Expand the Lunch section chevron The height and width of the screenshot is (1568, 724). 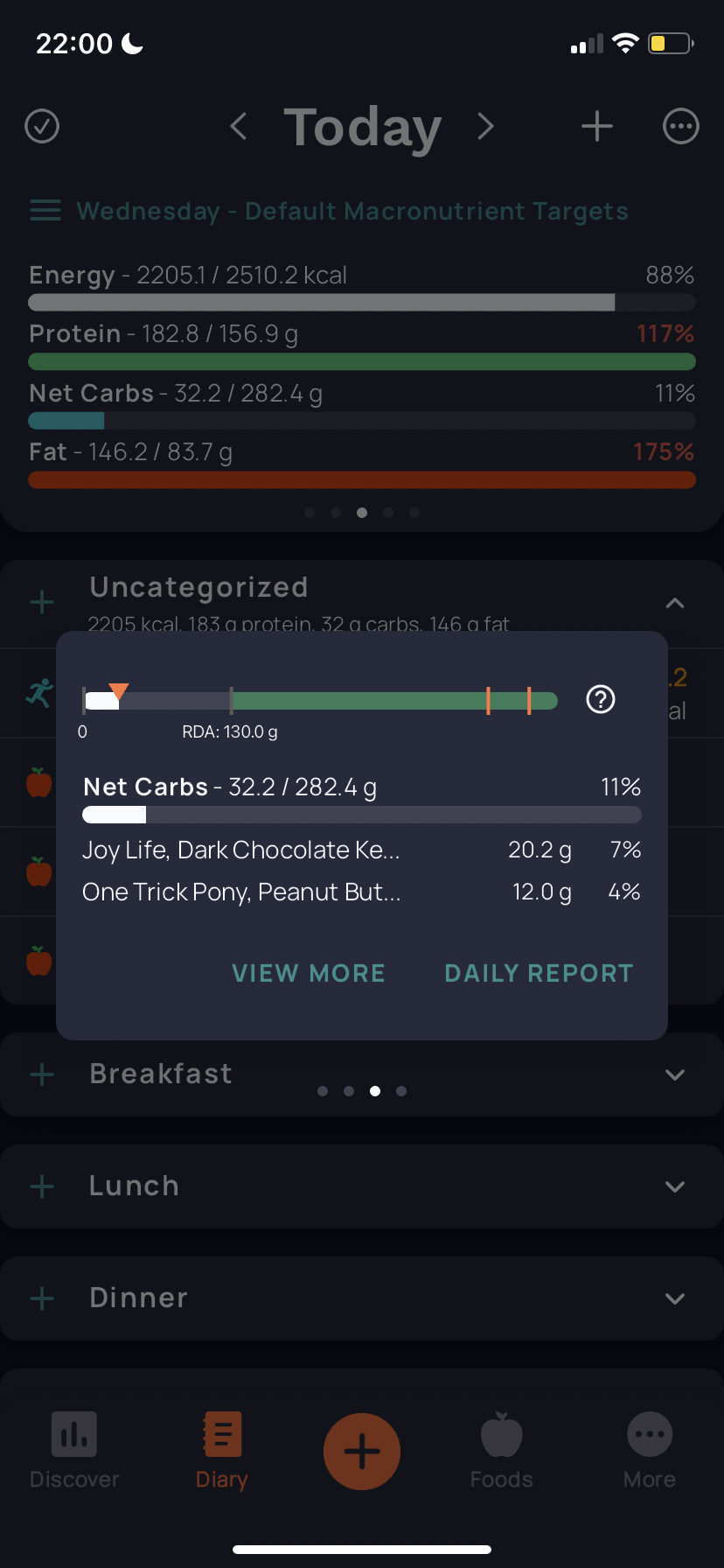pyautogui.click(x=675, y=1186)
